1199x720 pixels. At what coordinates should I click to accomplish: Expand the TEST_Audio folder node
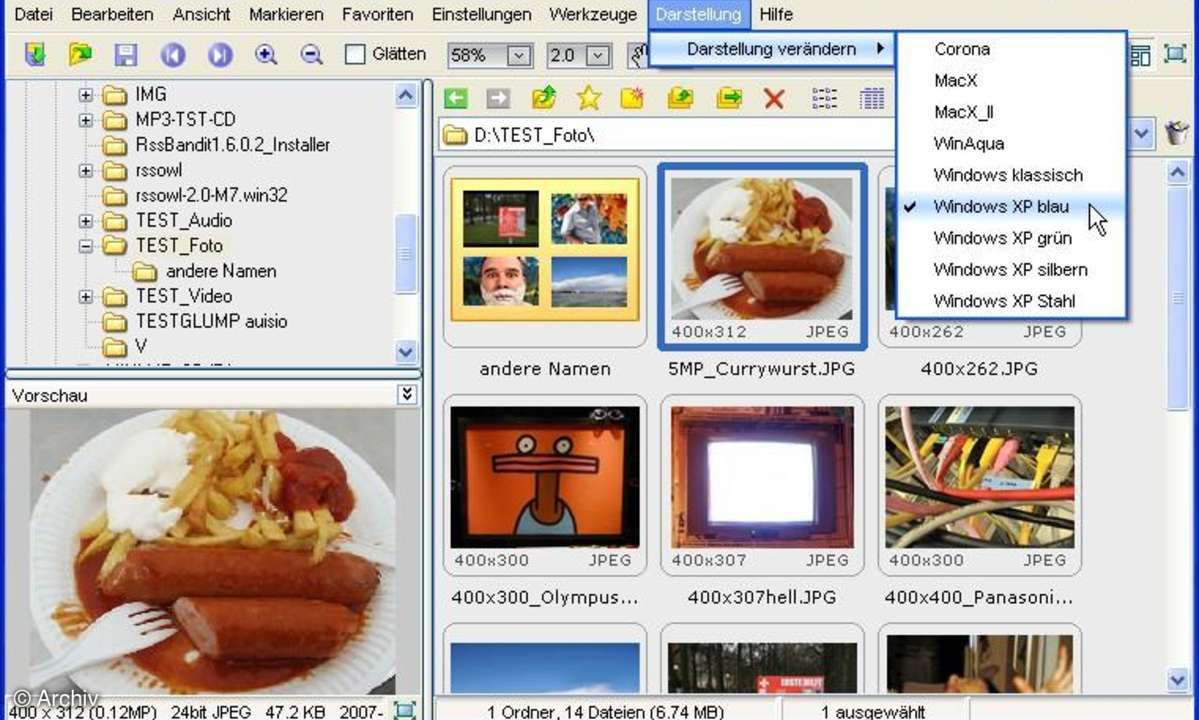pyautogui.click(x=86, y=221)
